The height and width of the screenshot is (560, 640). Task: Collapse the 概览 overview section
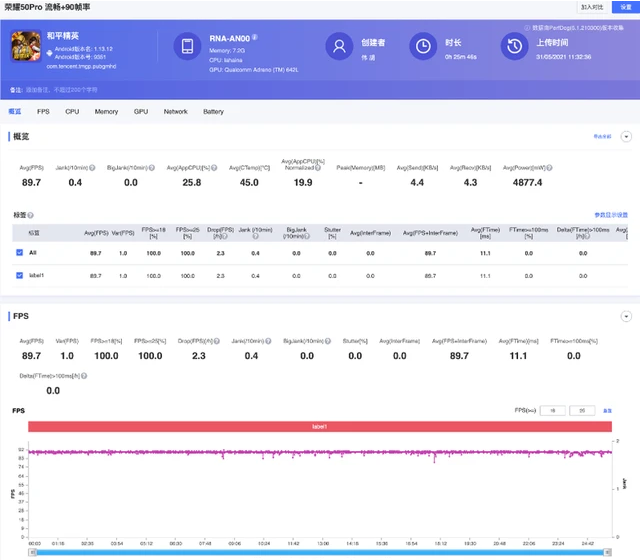click(626, 136)
